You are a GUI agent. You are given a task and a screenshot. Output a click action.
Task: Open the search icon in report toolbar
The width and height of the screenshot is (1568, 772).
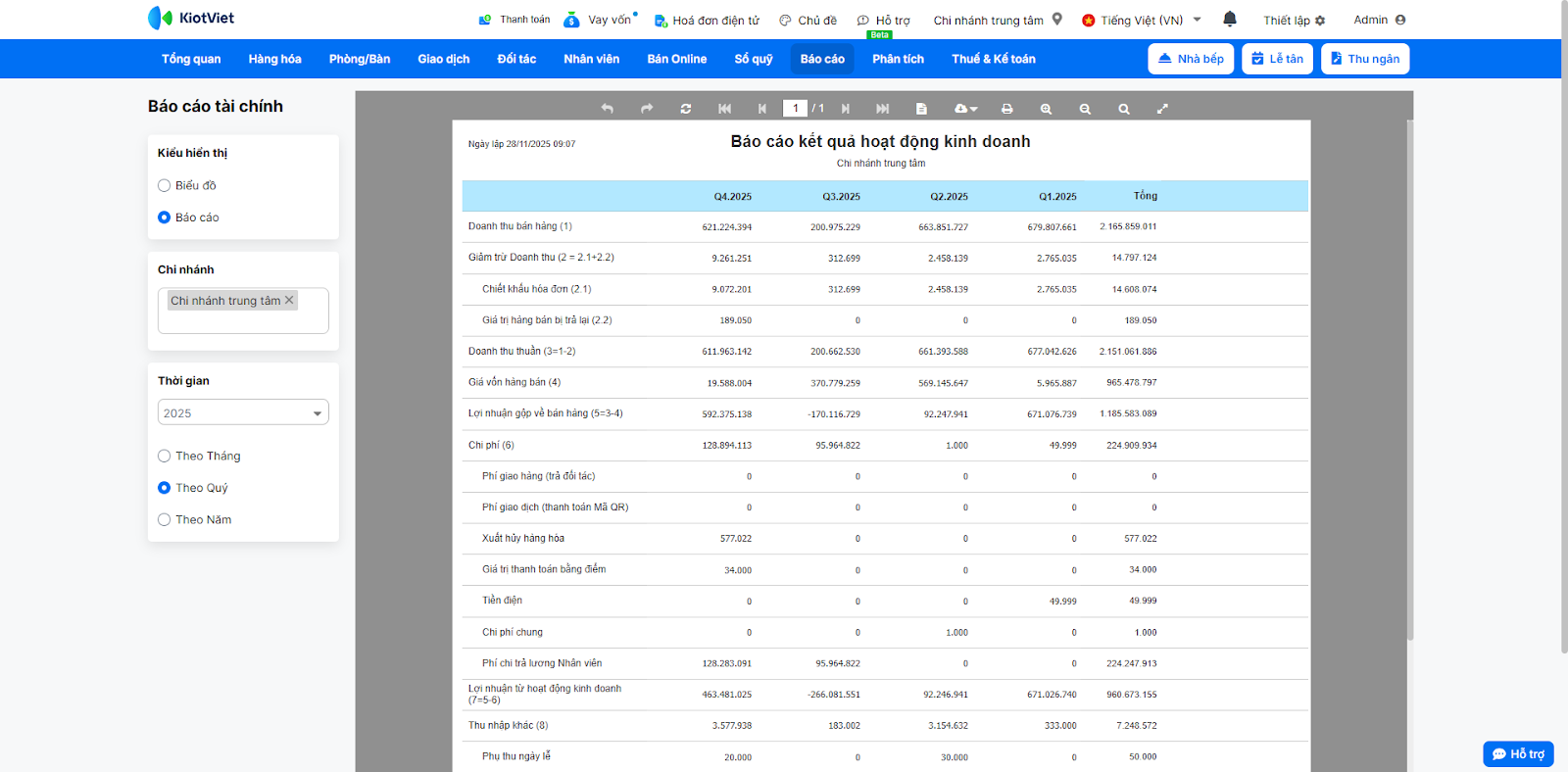click(1124, 109)
